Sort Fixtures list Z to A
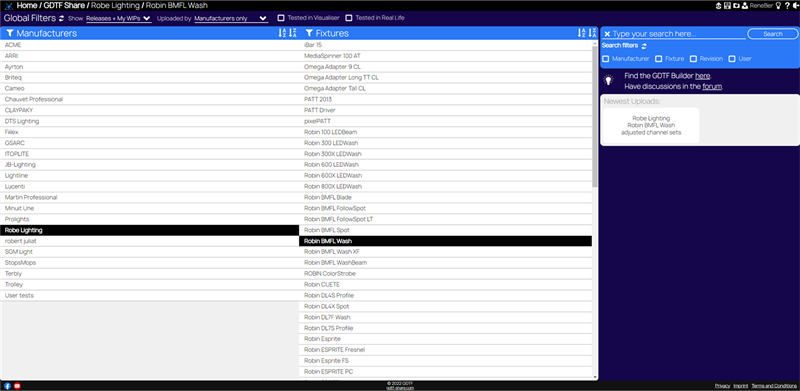Image resolution: width=800 pixels, height=391 pixels. pos(592,33)
